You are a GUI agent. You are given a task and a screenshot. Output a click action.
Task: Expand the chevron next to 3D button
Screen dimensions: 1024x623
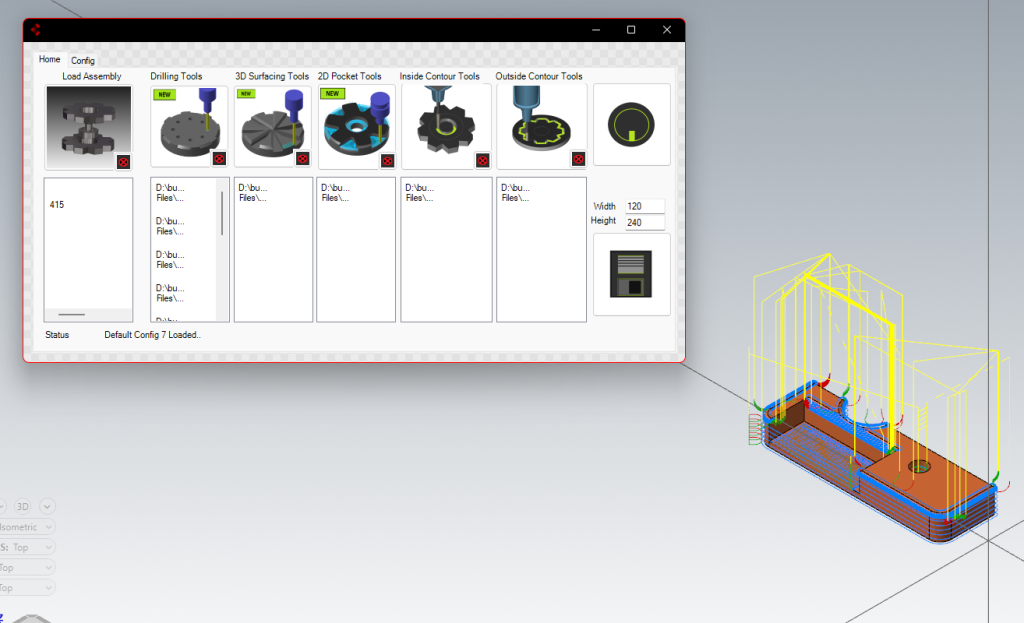(47, 506)
